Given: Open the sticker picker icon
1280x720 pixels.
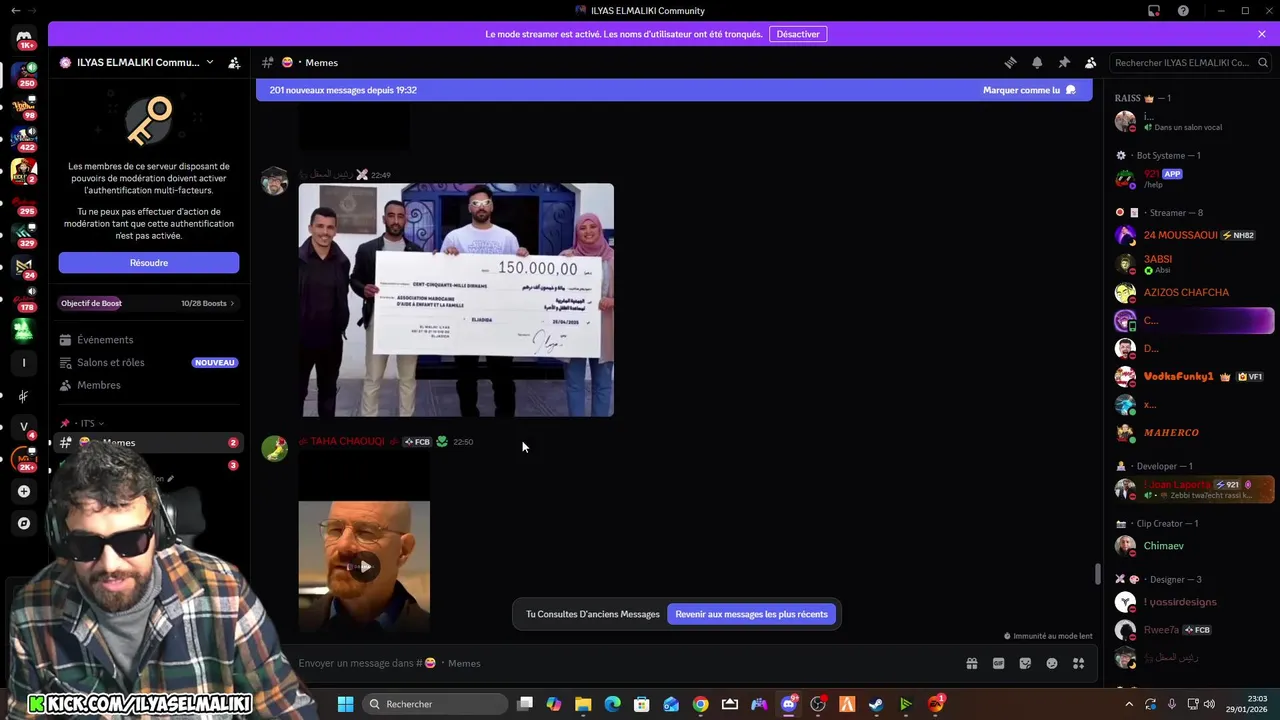Looking at the screenshot, I should point(1025,663).
